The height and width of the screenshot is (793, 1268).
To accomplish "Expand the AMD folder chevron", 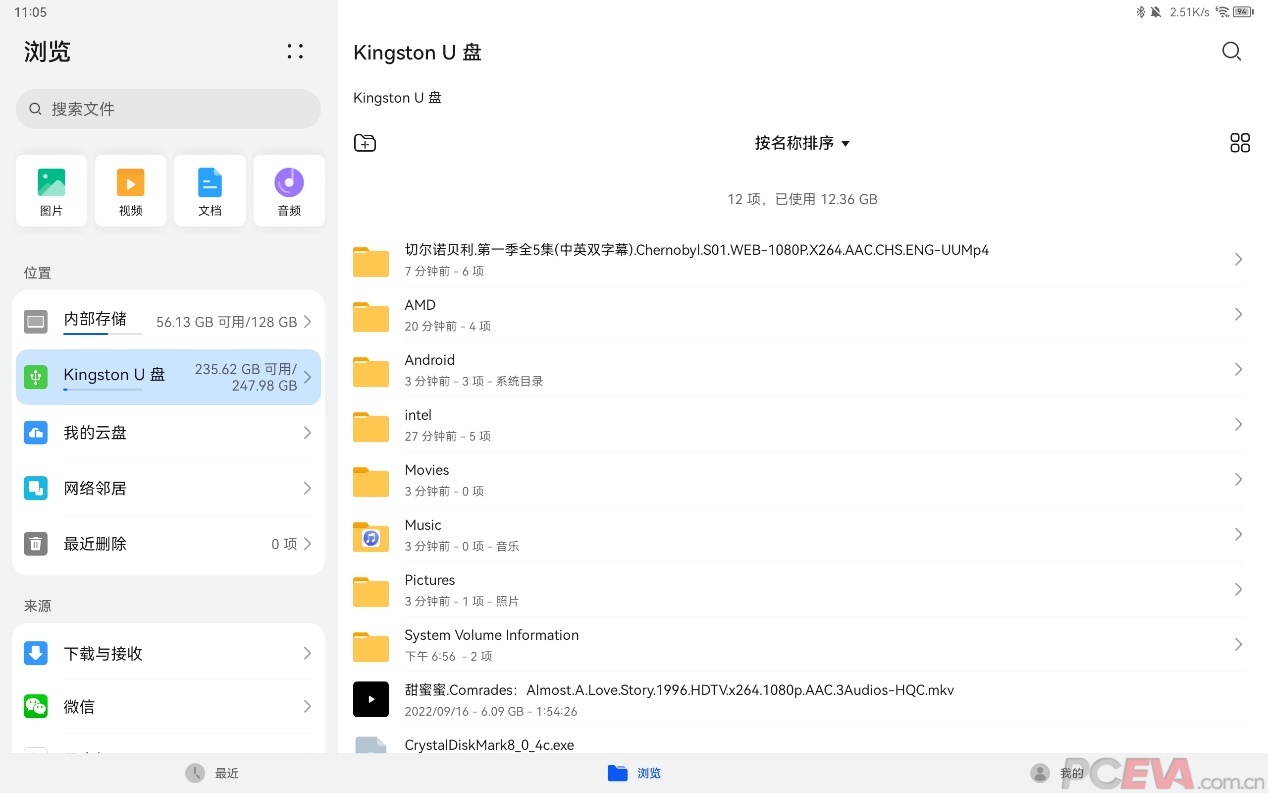I will 1239,315.
